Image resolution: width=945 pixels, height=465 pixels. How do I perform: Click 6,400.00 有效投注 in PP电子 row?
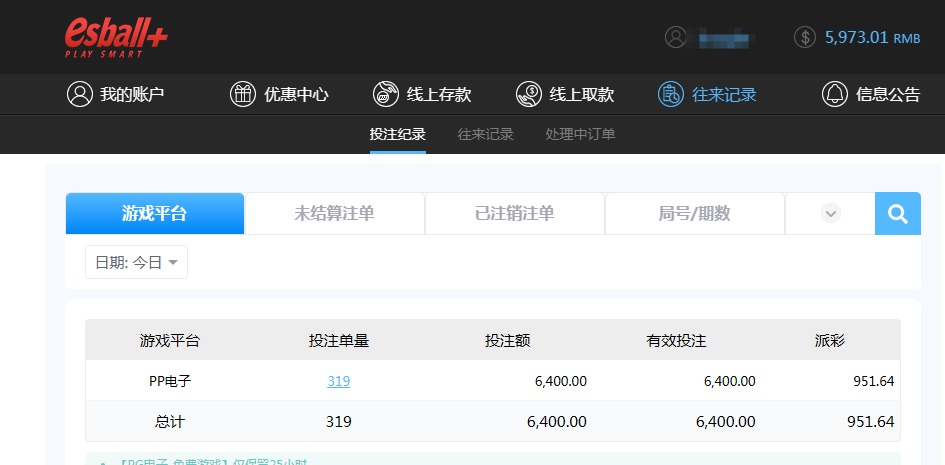729,381
